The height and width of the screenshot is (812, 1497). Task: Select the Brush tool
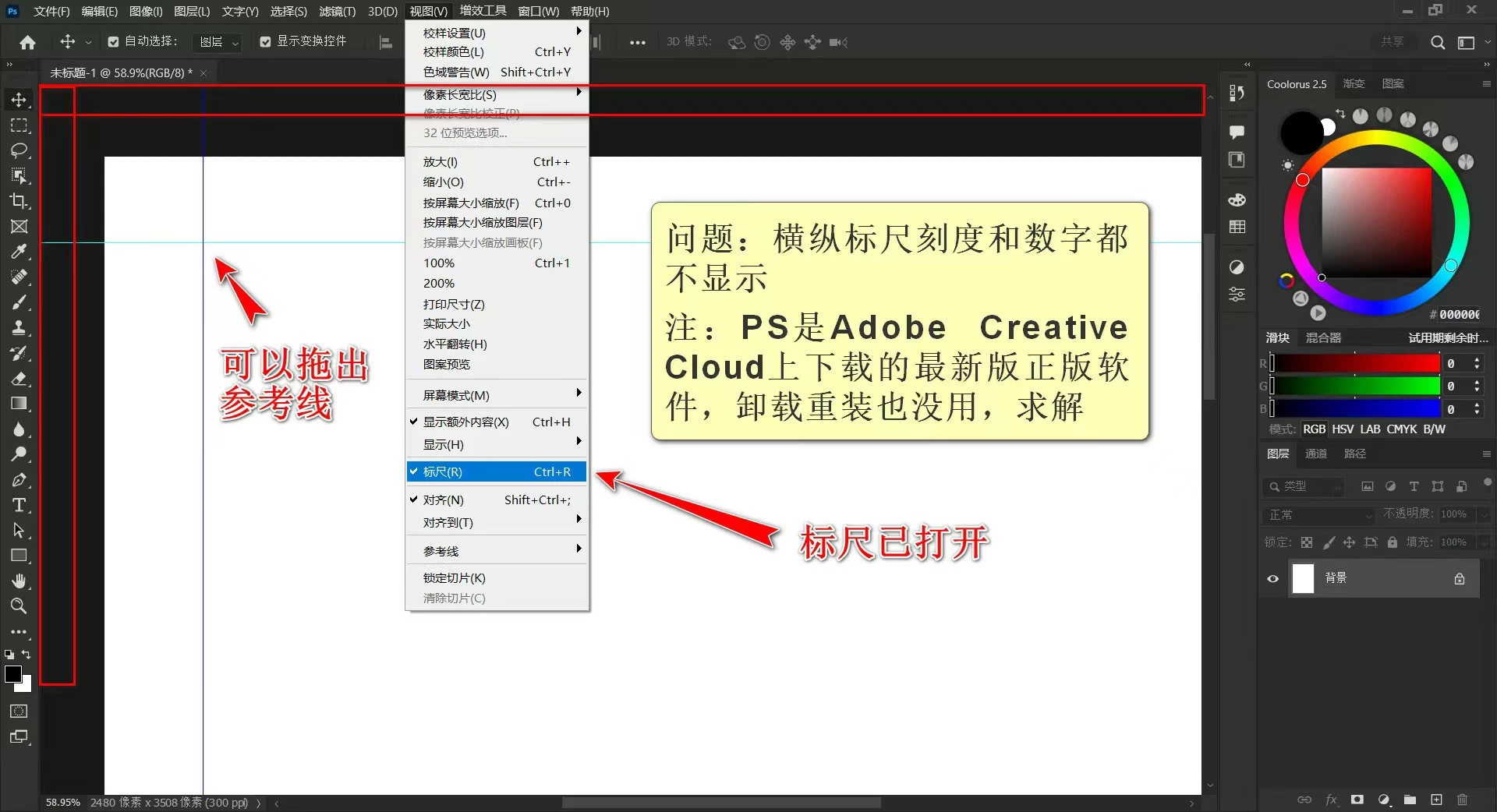coord(19,302)
